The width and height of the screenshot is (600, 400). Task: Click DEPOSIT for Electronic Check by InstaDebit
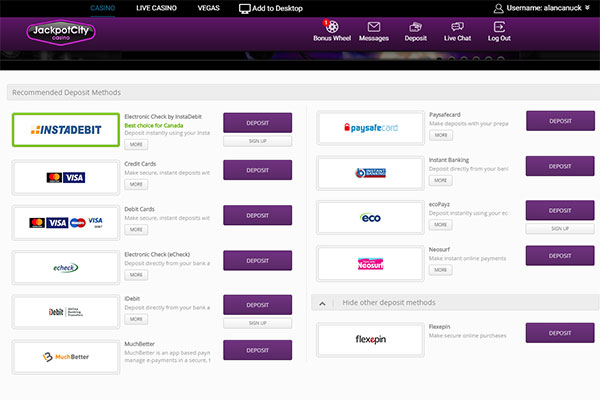pos(258,123)
